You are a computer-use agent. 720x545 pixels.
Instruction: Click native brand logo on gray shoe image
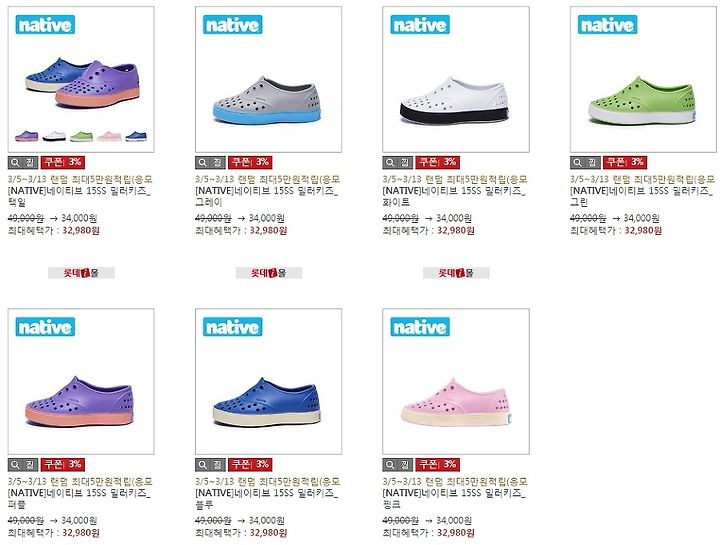(232, 25)
